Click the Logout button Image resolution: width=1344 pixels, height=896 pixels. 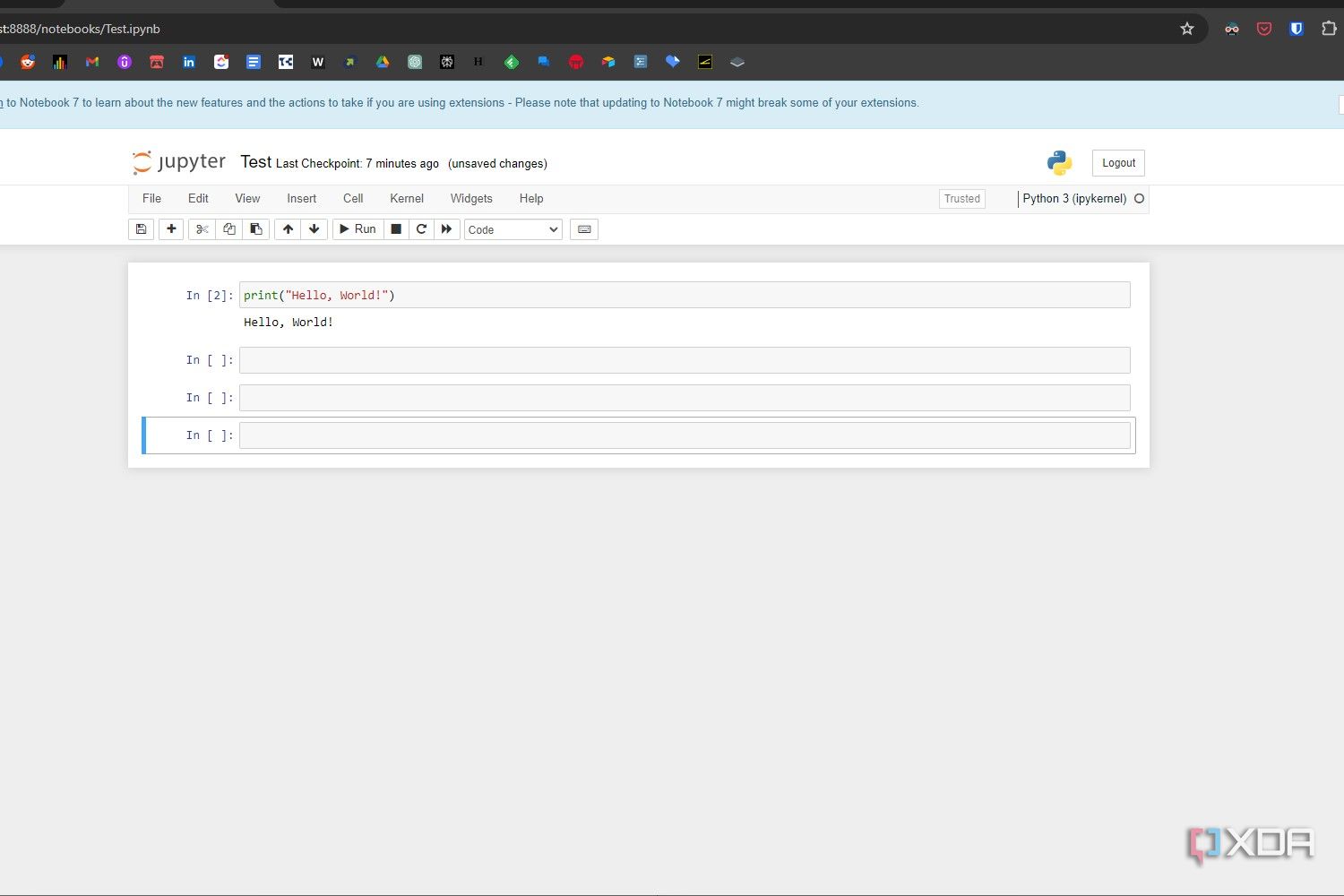pyautogui.click(x=1118, y=163)
